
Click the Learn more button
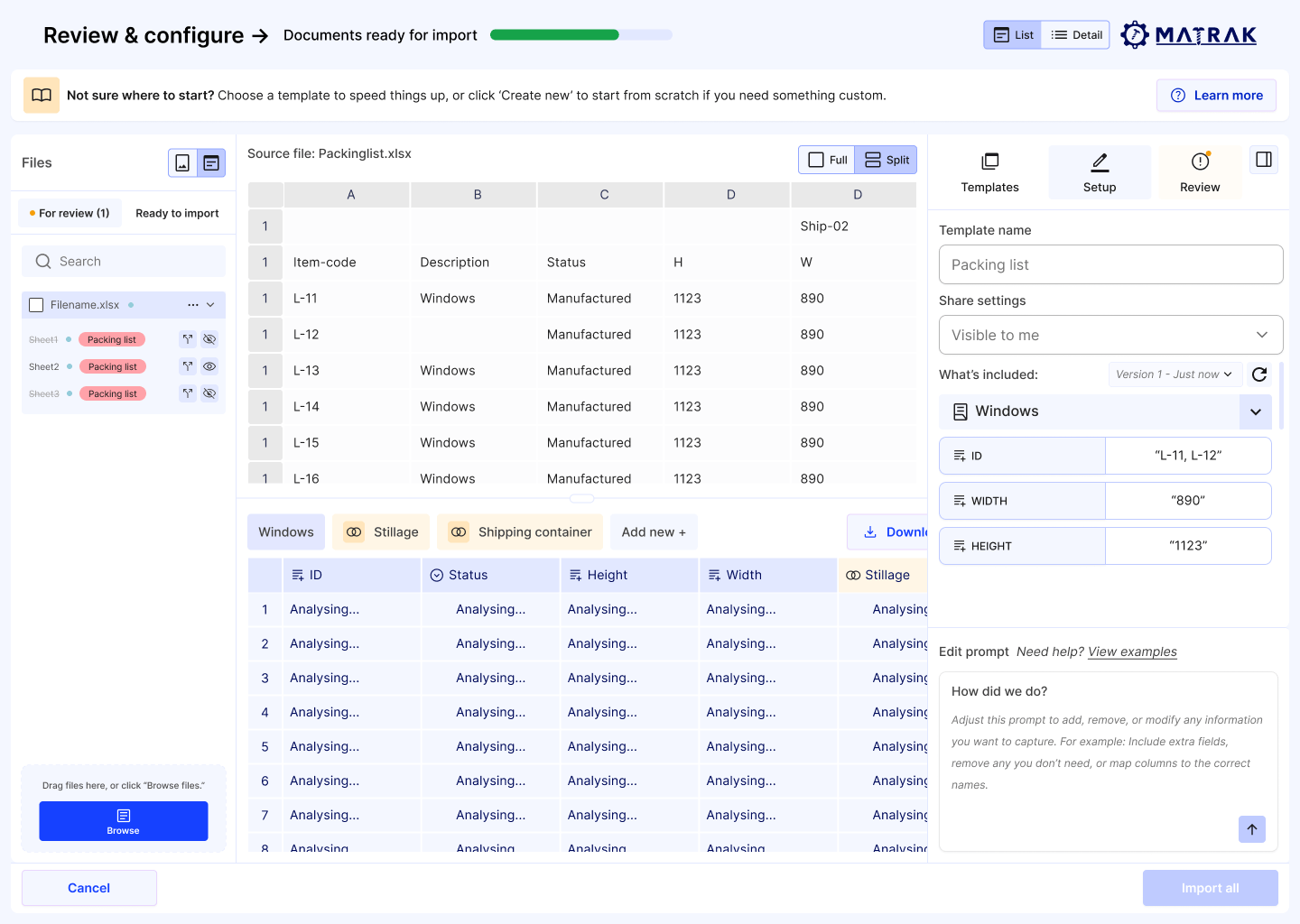[1216, 96]
